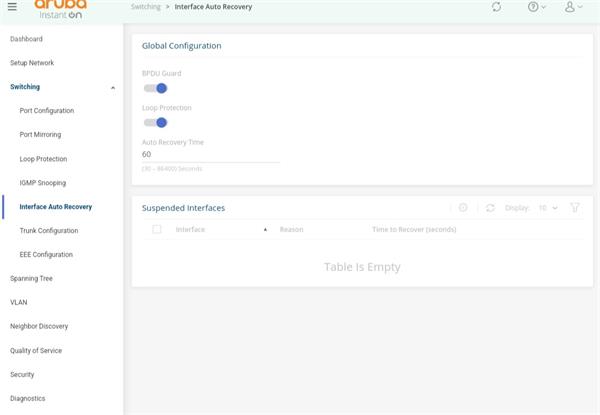600x415 pixels.
Task: Open Neighbor Discovery menu
Action: 39,326
